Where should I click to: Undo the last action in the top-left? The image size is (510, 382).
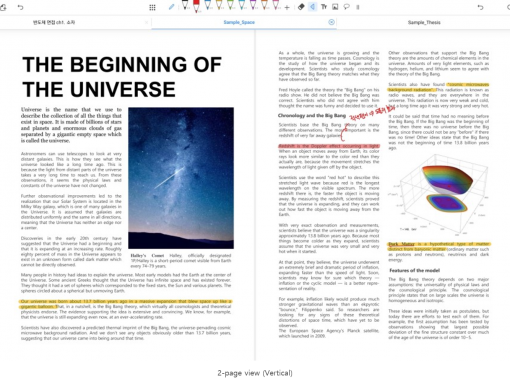click(x=20, y=7)
